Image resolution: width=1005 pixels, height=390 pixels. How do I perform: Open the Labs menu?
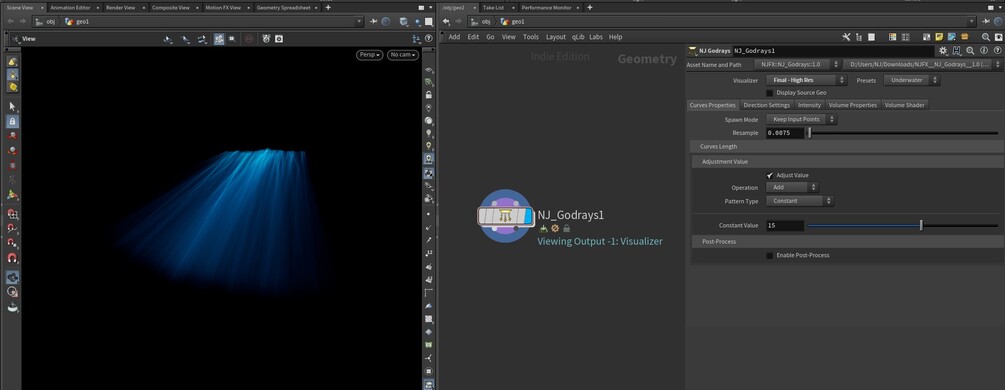click(x=595, y=37)
